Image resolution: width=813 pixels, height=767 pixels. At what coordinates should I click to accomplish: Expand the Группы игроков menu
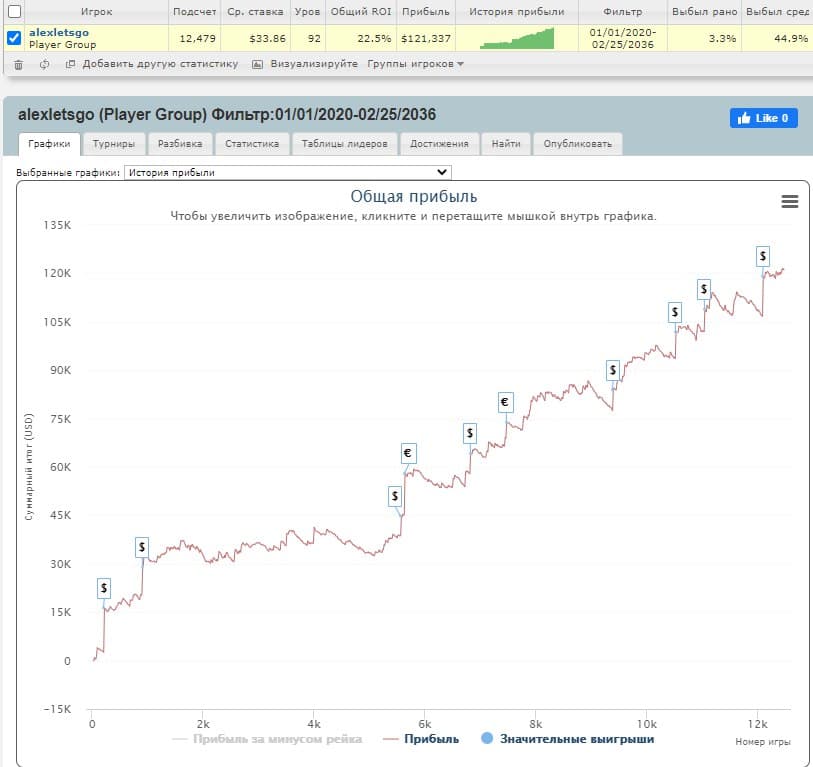[415, 64]
